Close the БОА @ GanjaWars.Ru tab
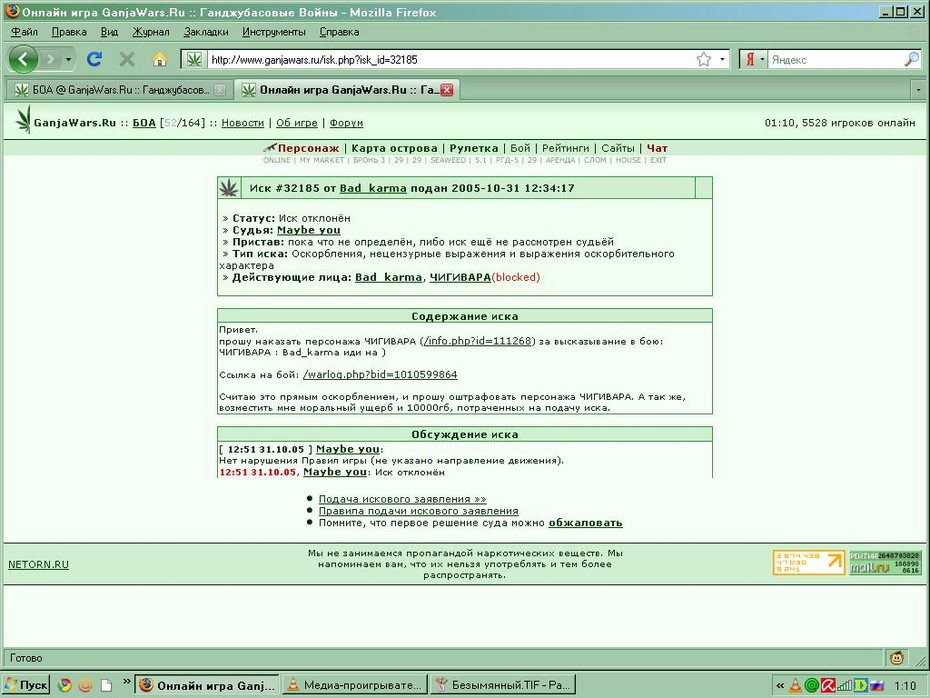Viewport: 930px width, 698px height. coord(219,90)
